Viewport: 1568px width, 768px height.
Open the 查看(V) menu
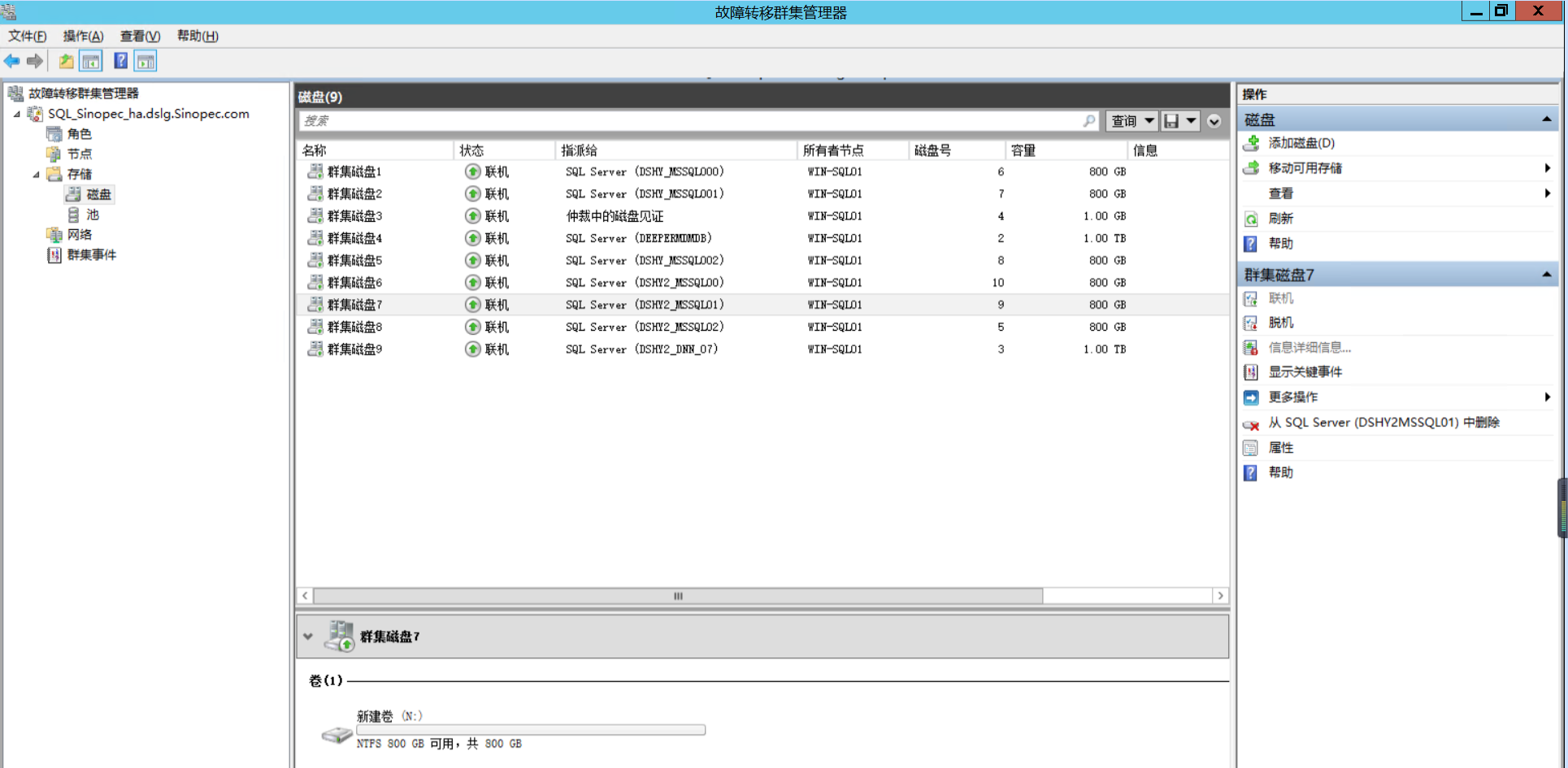point(140,36)
